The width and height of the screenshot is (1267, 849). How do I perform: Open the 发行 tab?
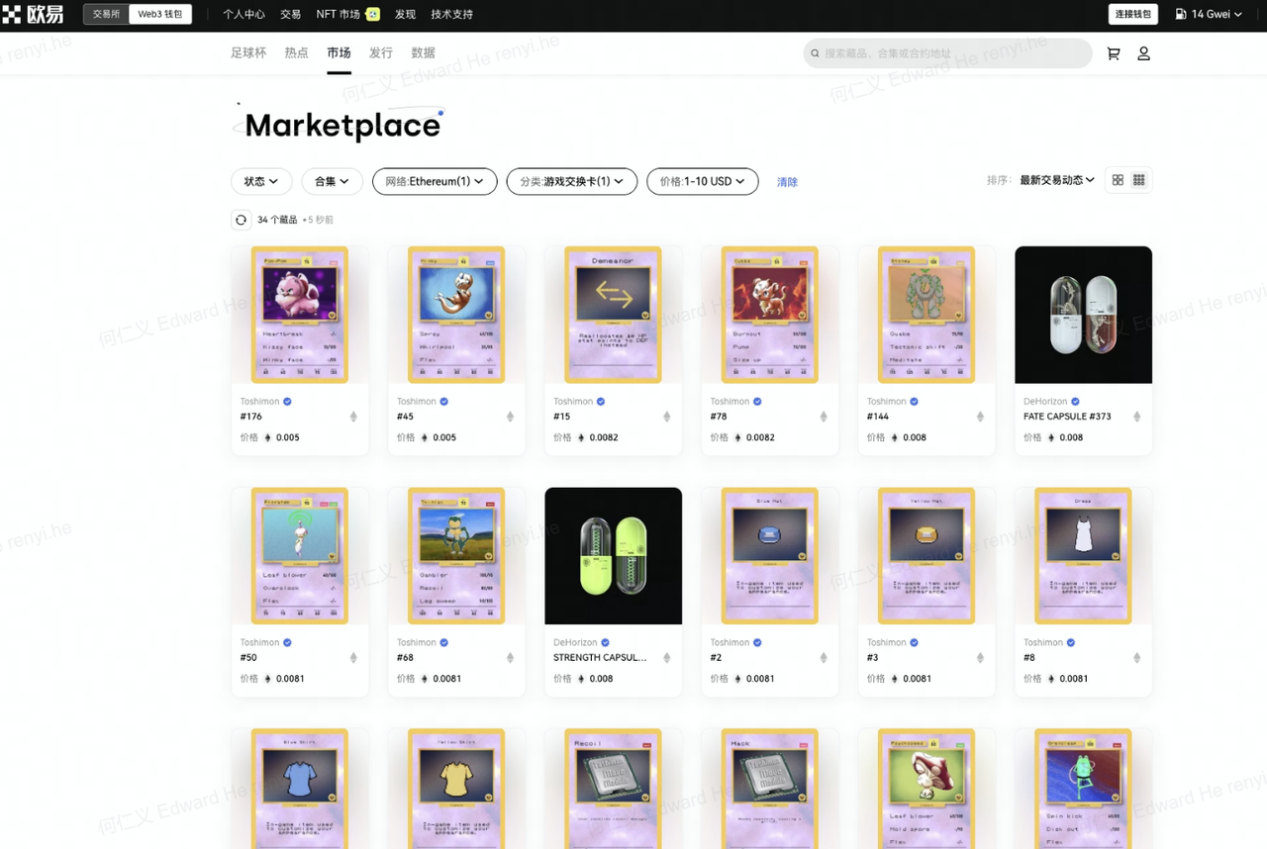(x=381, y=53)
